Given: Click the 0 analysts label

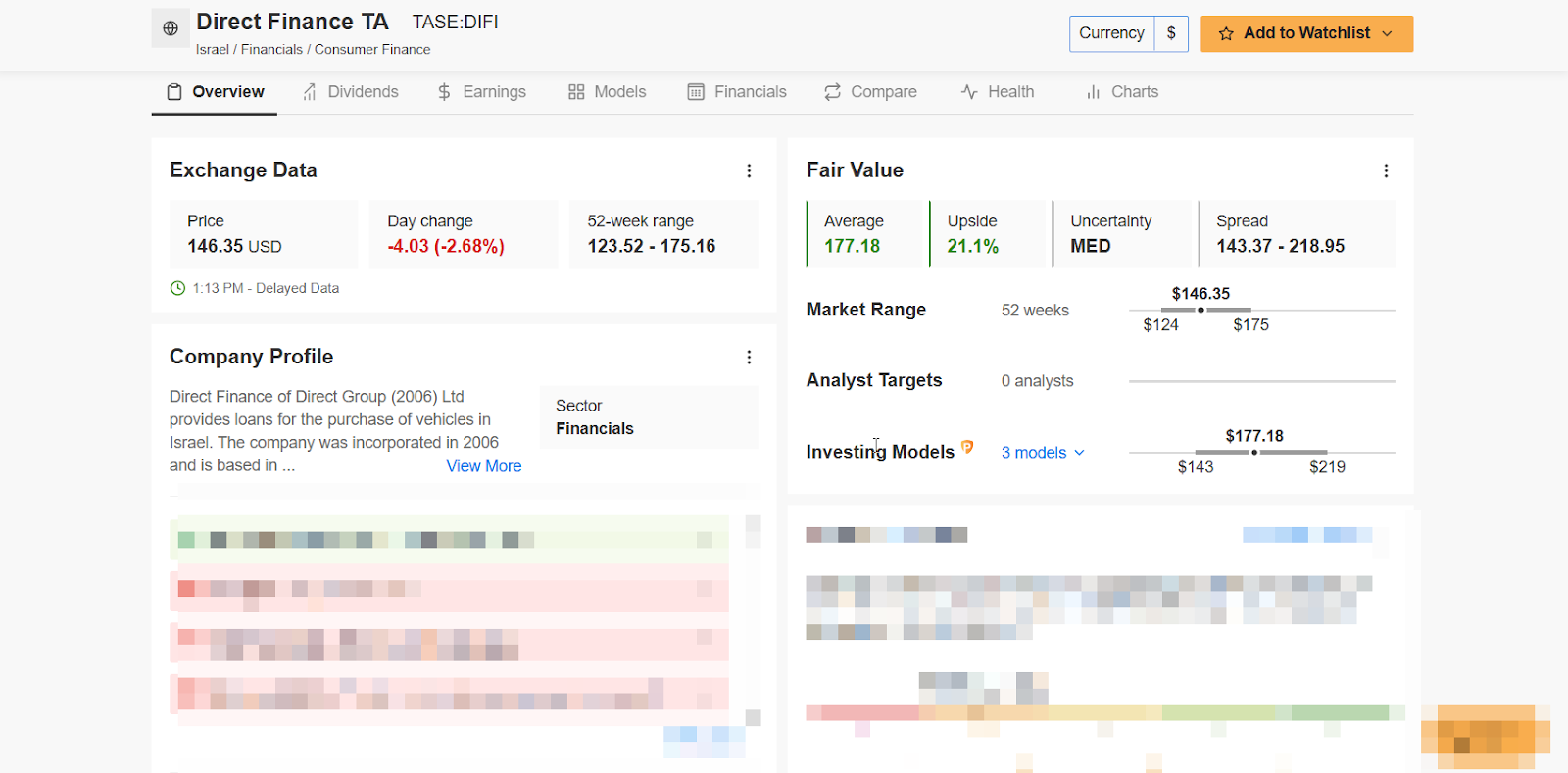Looking at the screenshot, I should click(1037, 381).
